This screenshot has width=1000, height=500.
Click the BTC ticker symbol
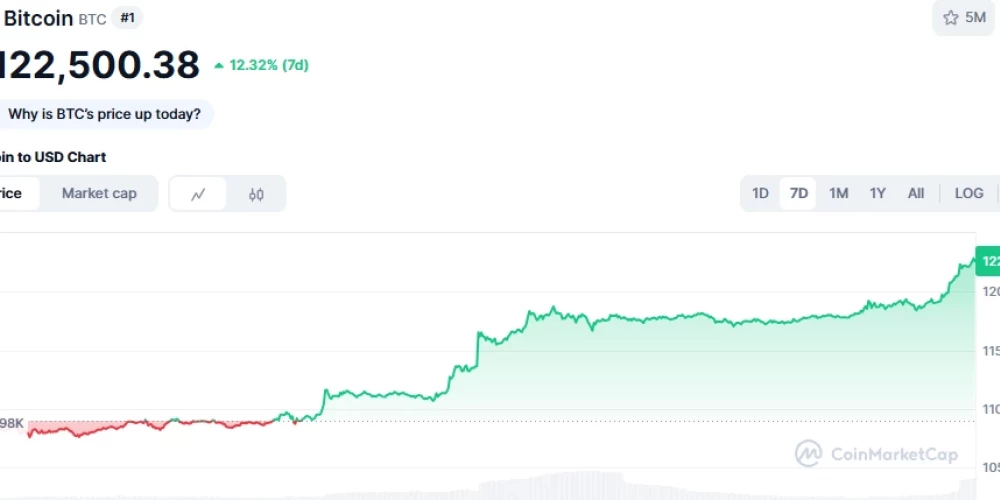92,19
